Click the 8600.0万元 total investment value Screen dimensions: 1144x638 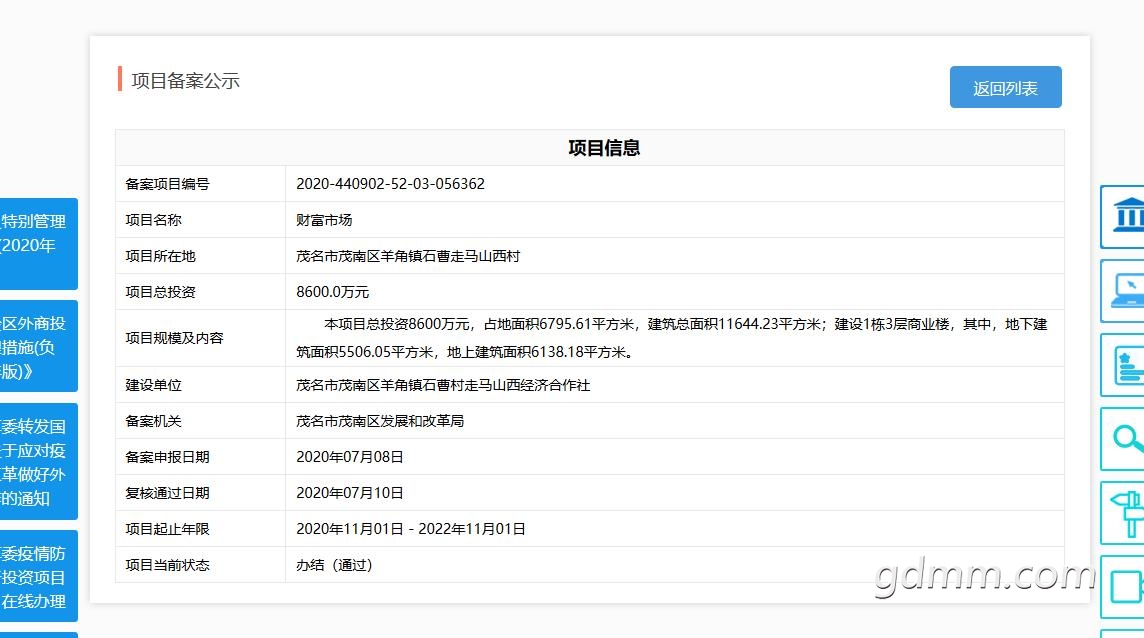point(332,292)
